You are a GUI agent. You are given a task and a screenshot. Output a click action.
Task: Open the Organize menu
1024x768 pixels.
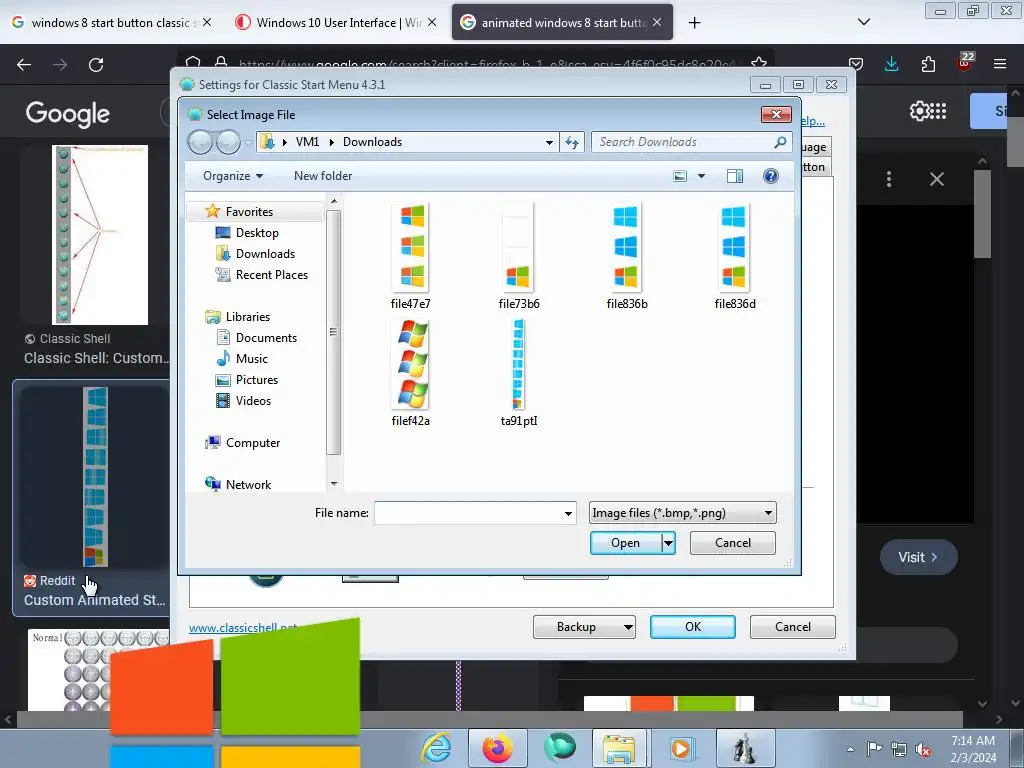(x=232, y=176)
